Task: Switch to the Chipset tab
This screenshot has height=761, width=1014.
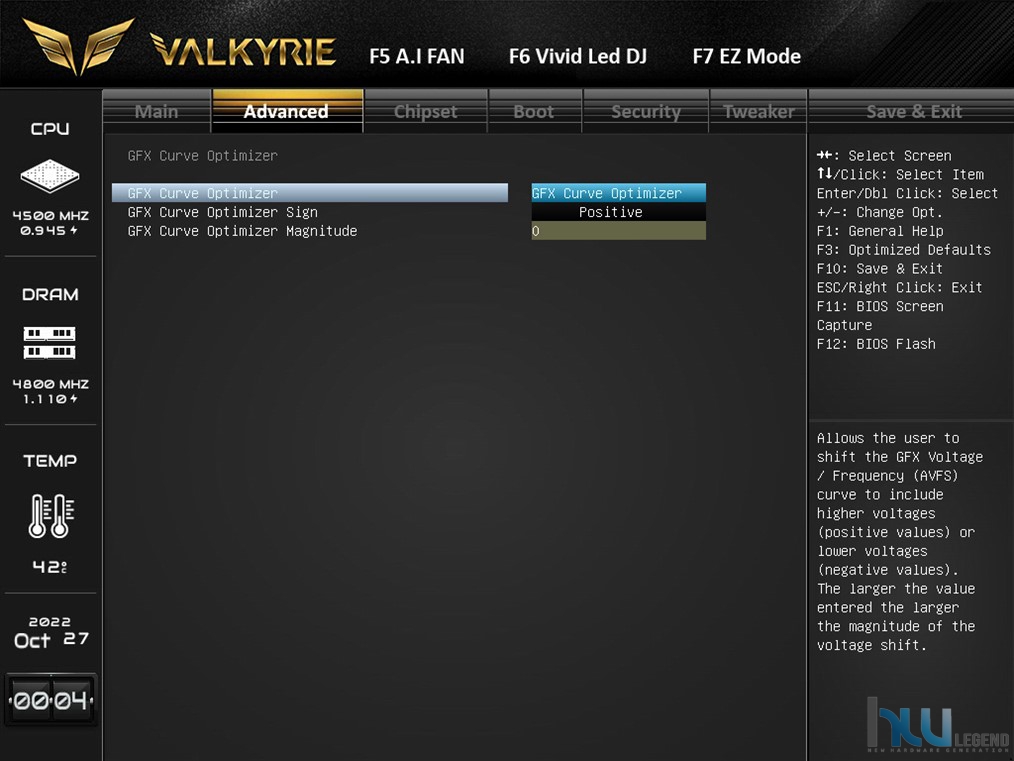Action: coord(426,111)
